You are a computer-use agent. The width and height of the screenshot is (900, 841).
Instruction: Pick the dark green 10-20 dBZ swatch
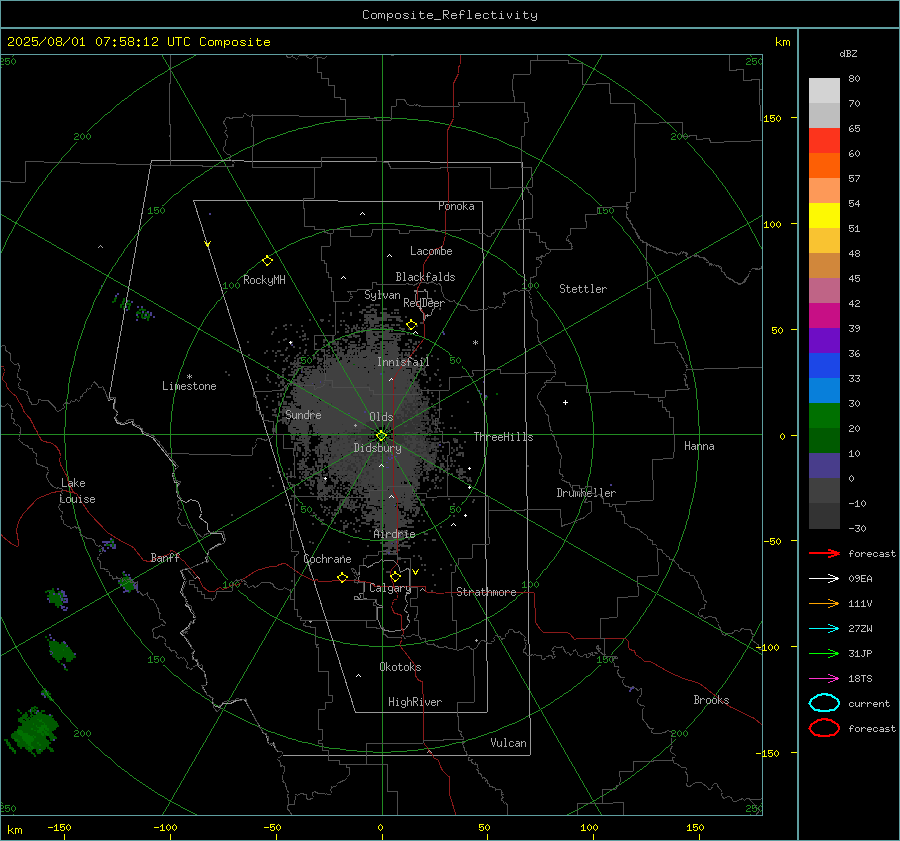(824, 440)
